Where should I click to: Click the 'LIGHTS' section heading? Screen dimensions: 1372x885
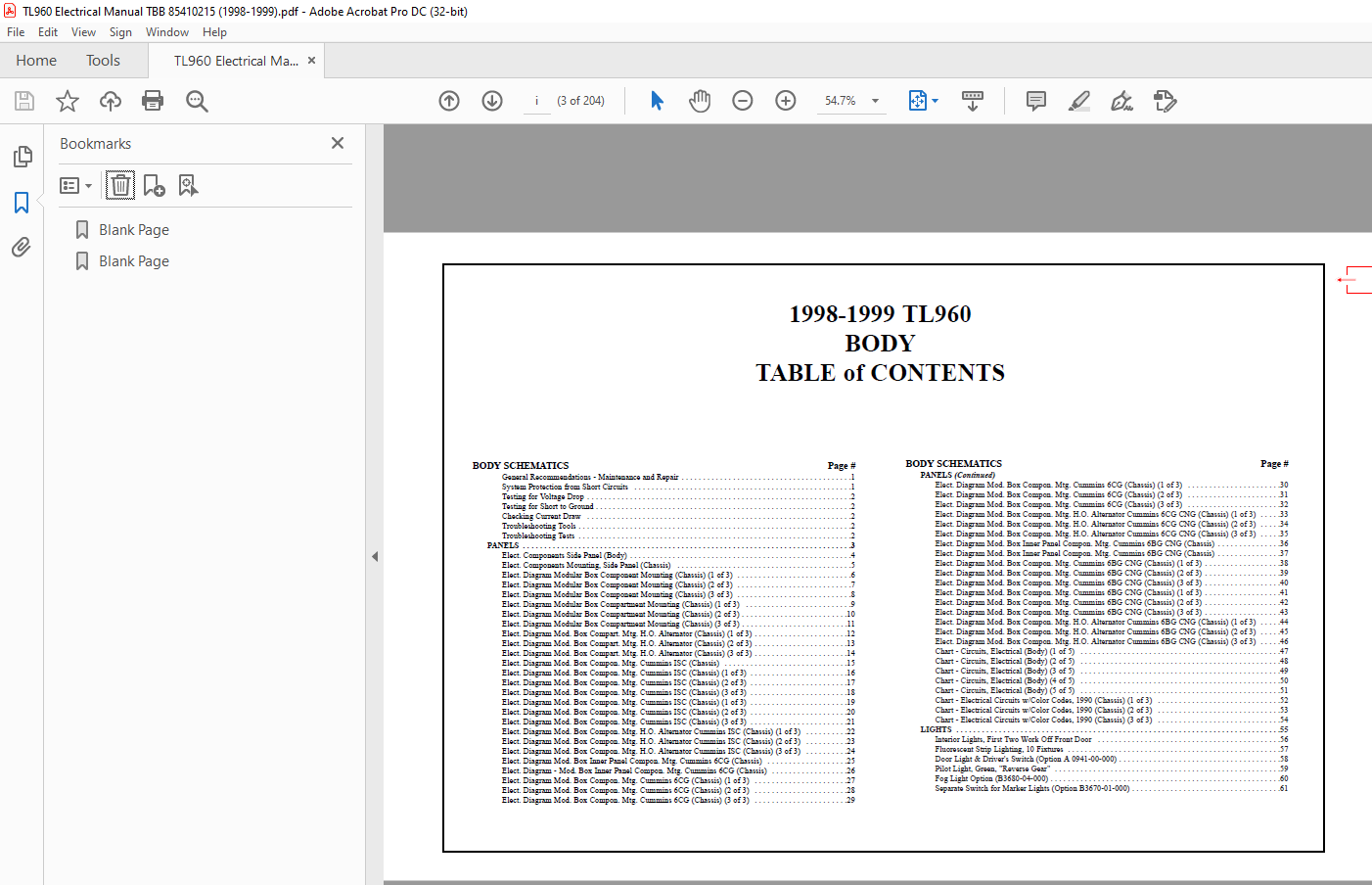point(936,729)
